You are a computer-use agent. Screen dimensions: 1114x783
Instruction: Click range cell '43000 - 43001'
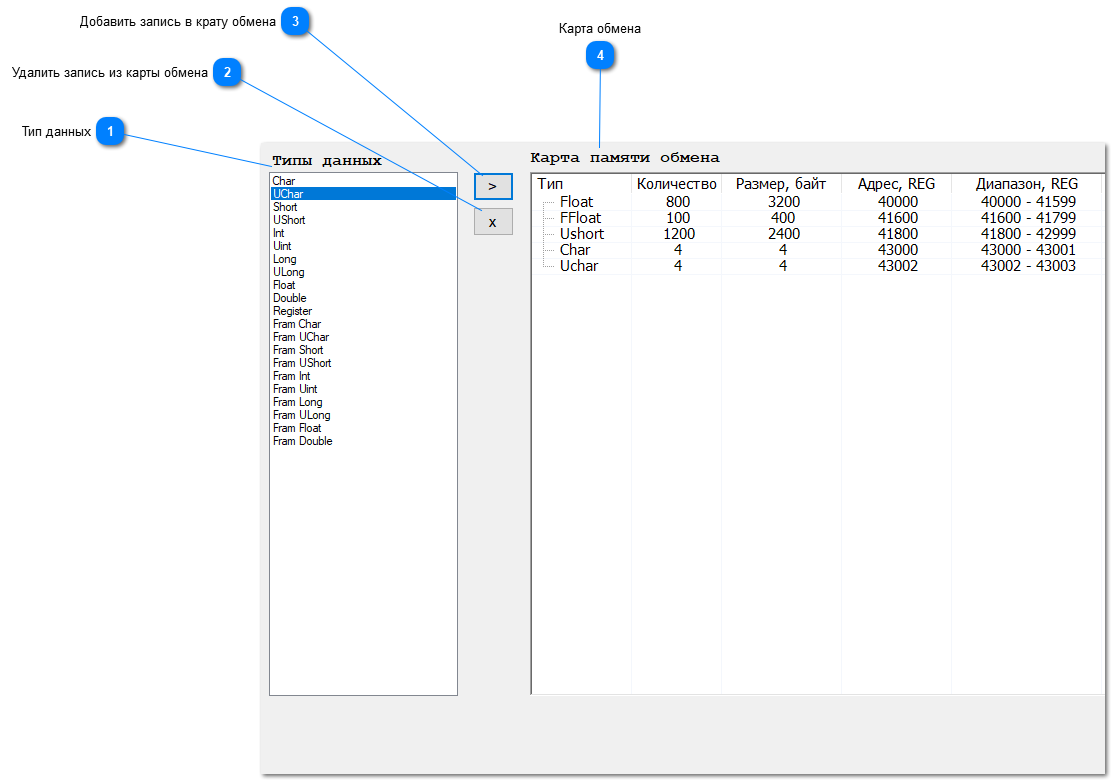[x=1028, y=250]
